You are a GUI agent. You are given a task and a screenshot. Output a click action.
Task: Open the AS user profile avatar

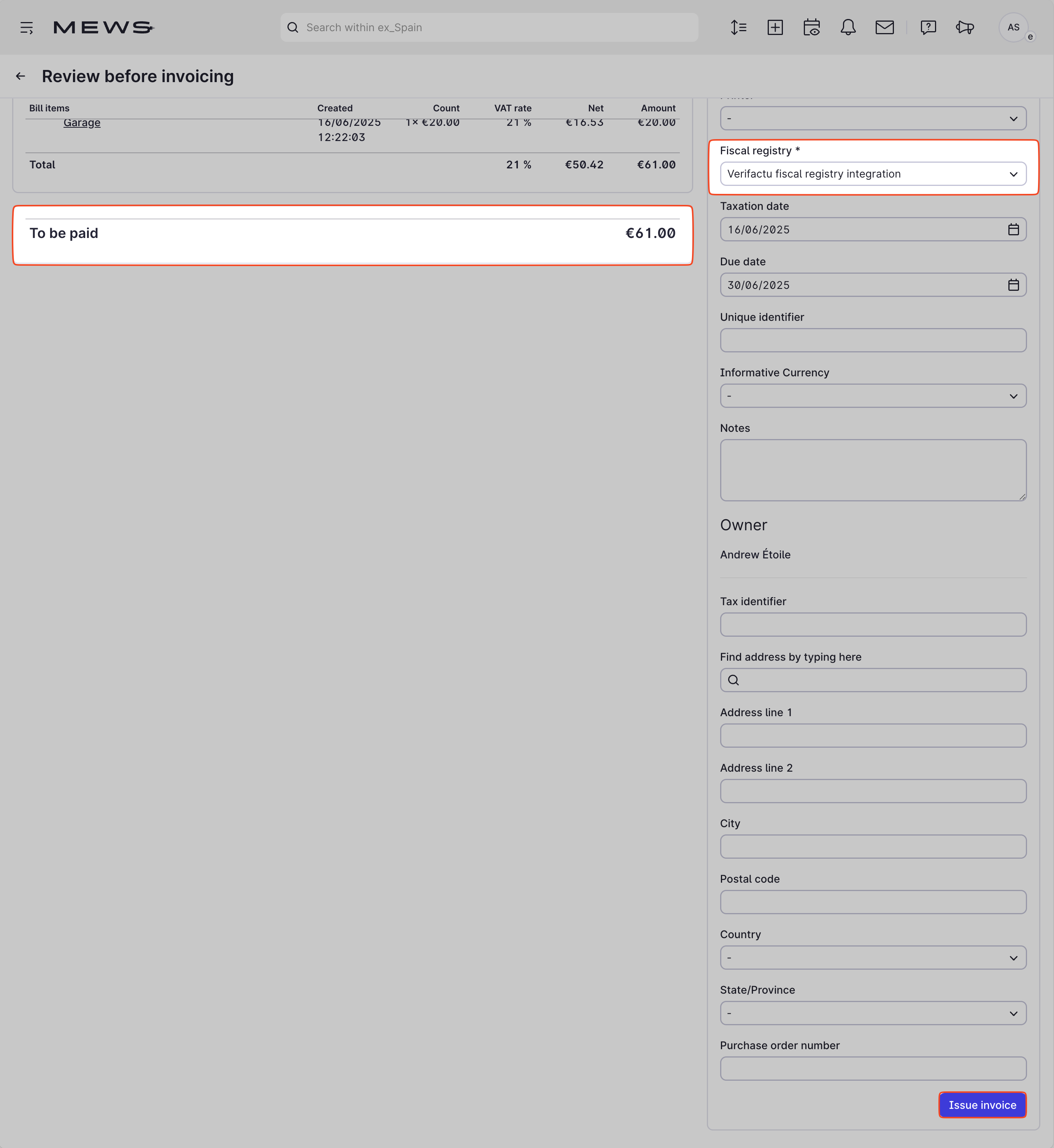1013,27
